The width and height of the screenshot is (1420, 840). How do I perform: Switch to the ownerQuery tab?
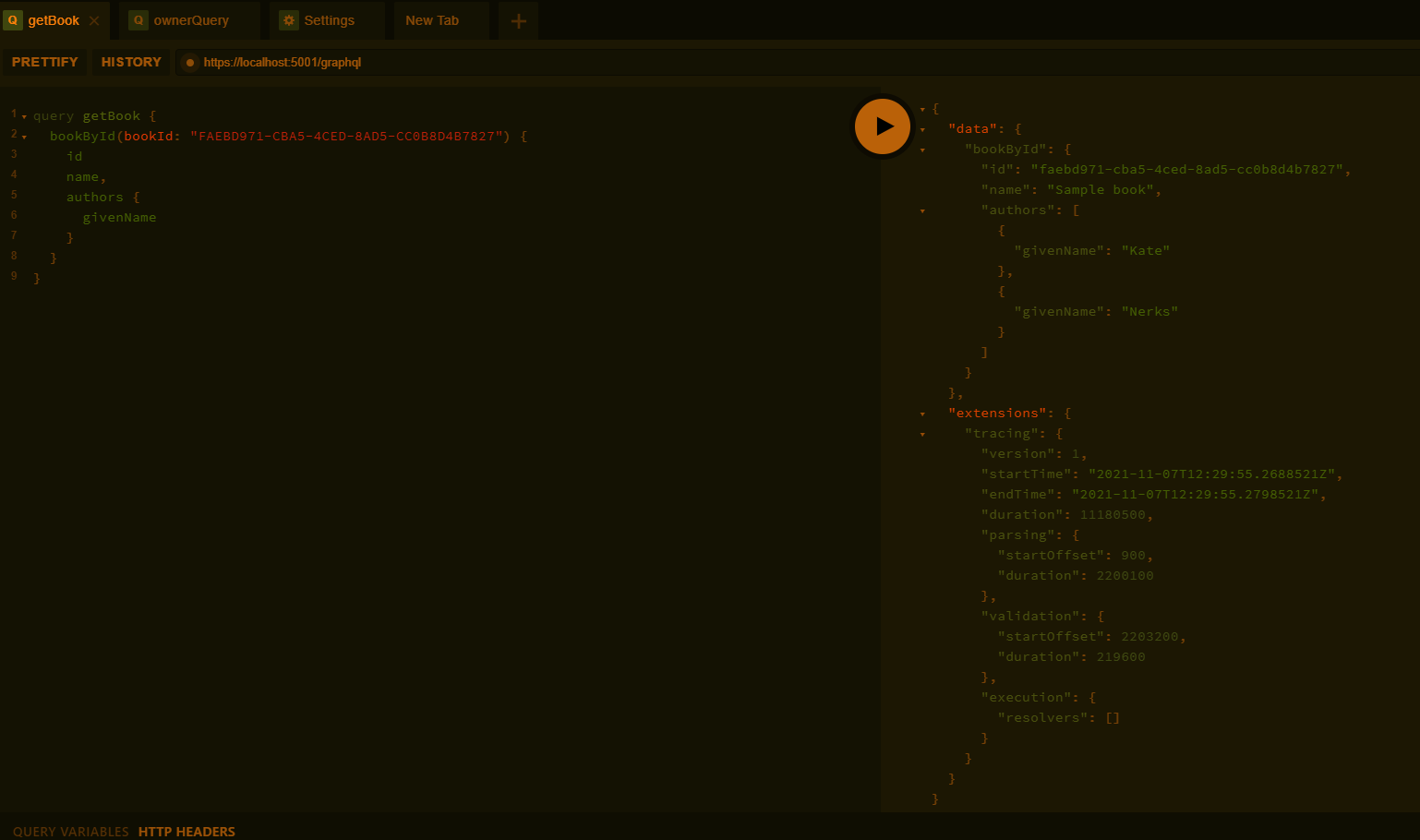point(191,20)
